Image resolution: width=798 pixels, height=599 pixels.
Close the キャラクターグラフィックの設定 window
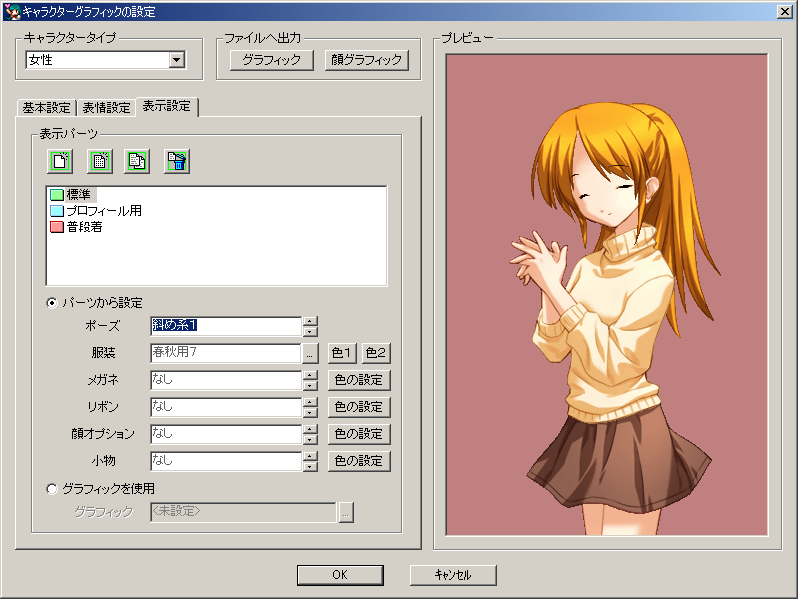coord(785,12)
